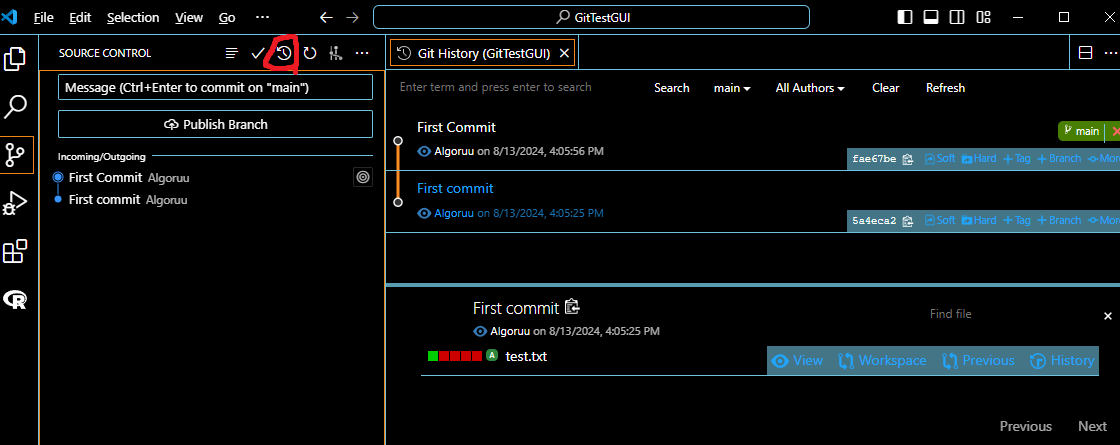Soft reset to commit fae67be
The width and height of the screenshot is (1120, 445).
click(x=940, y=159)
